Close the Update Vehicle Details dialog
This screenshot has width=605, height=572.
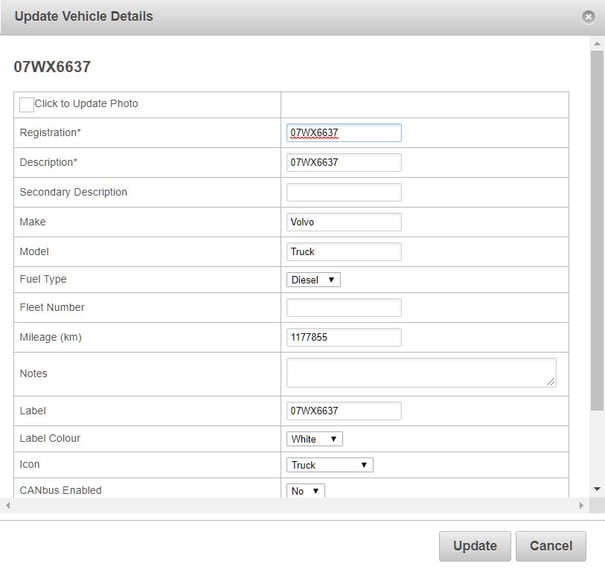point(588,17)
